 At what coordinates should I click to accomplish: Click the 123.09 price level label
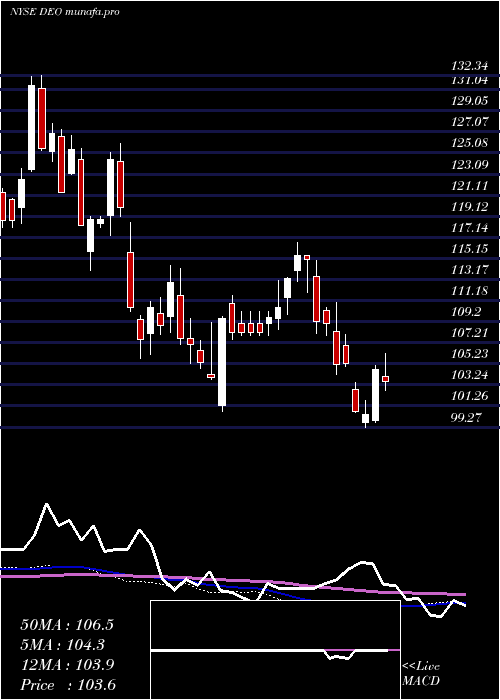coord(470,165)
